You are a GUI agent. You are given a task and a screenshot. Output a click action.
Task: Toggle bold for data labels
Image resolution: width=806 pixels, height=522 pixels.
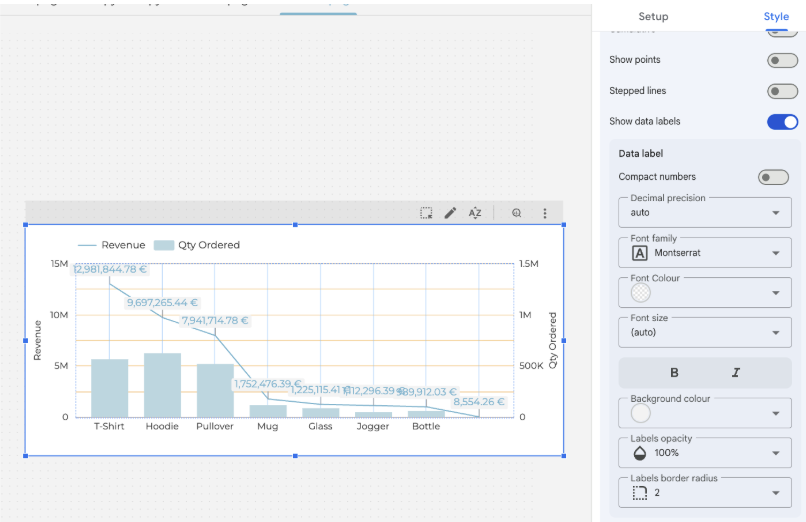pos(674,373)
